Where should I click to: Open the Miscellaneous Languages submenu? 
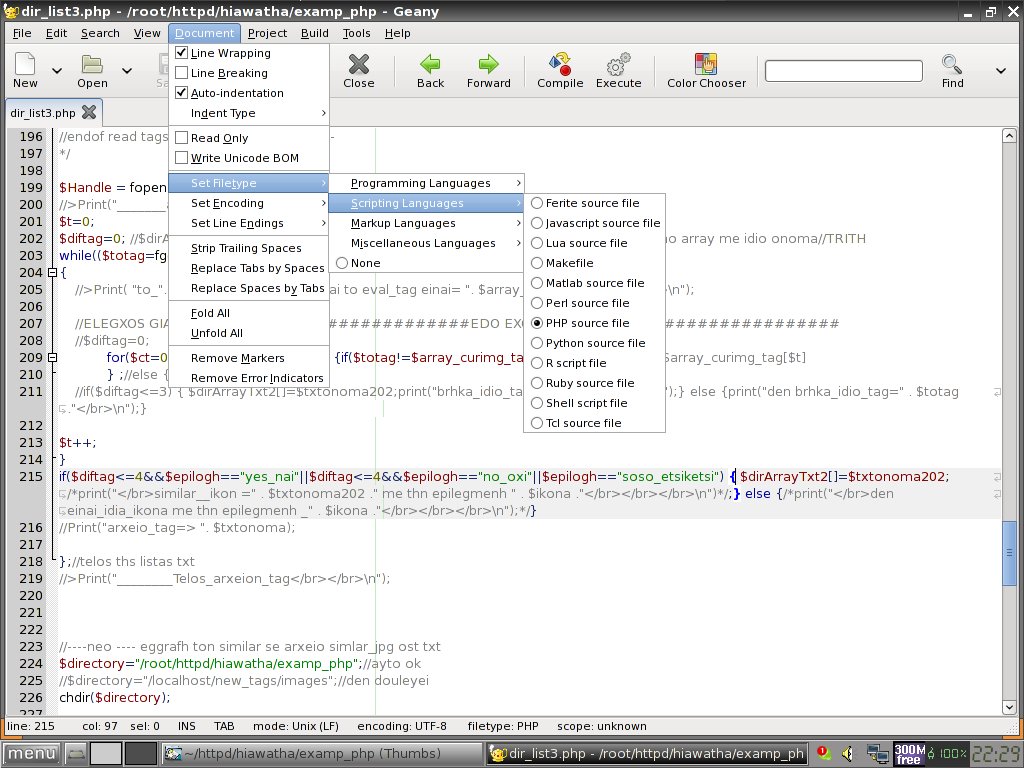426,243
